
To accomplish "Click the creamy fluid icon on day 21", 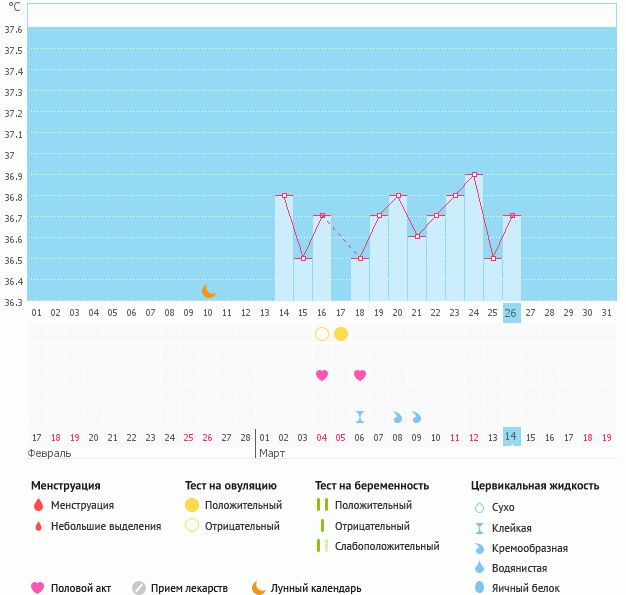I will tap(416, 416).
